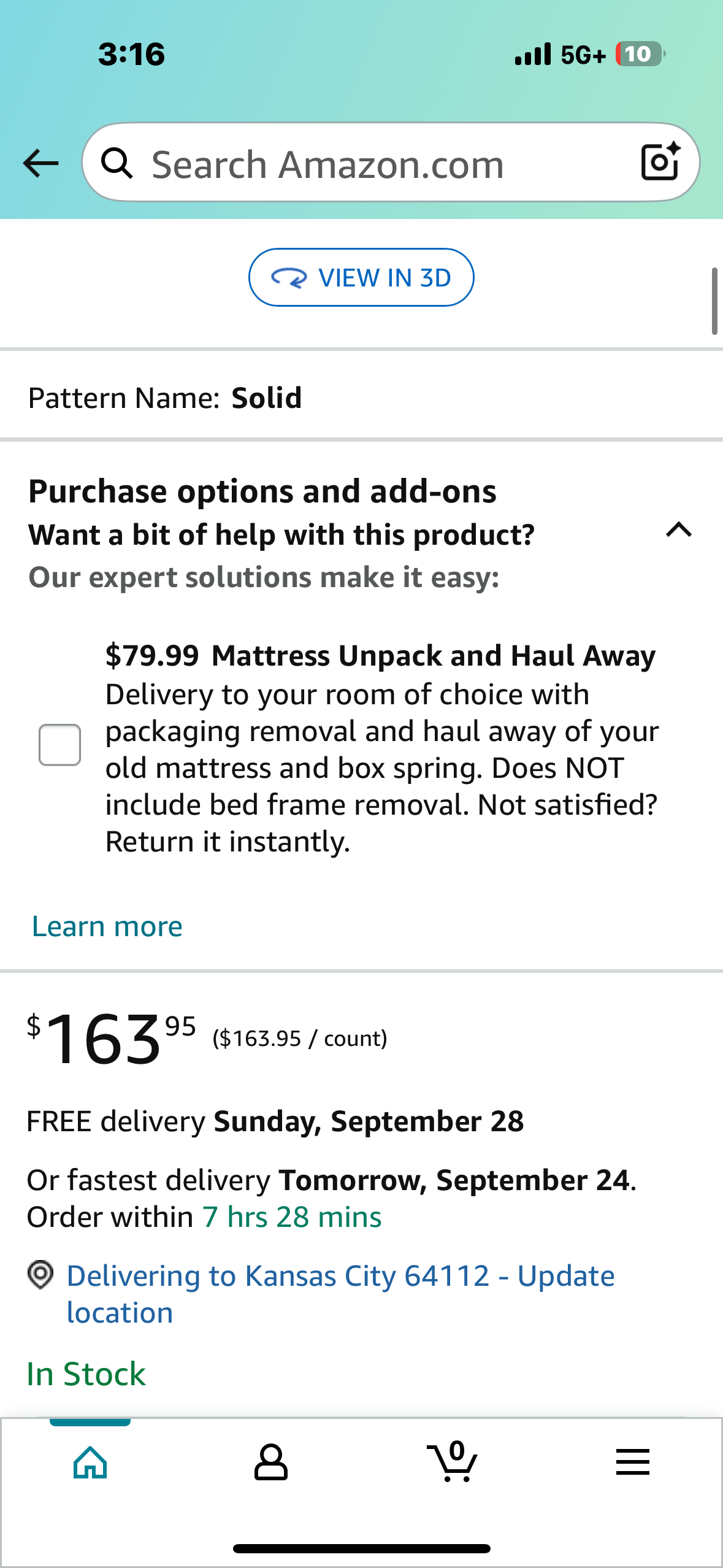Click the VIEW IN 3D button
The width and height of the screenshot is (723, 1568).
coord(361,277)
